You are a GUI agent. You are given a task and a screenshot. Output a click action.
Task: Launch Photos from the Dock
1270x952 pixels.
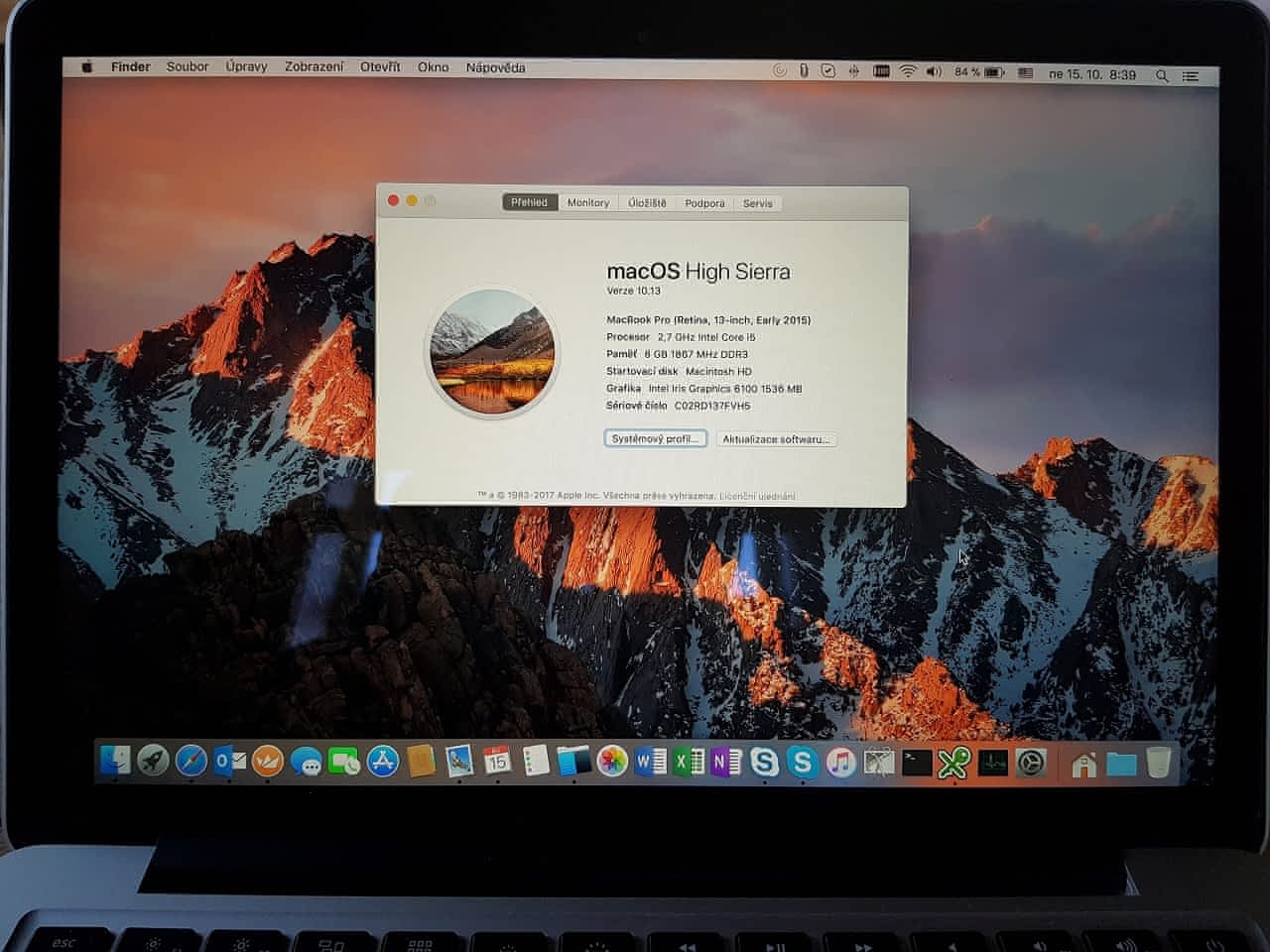click(612, 762)
